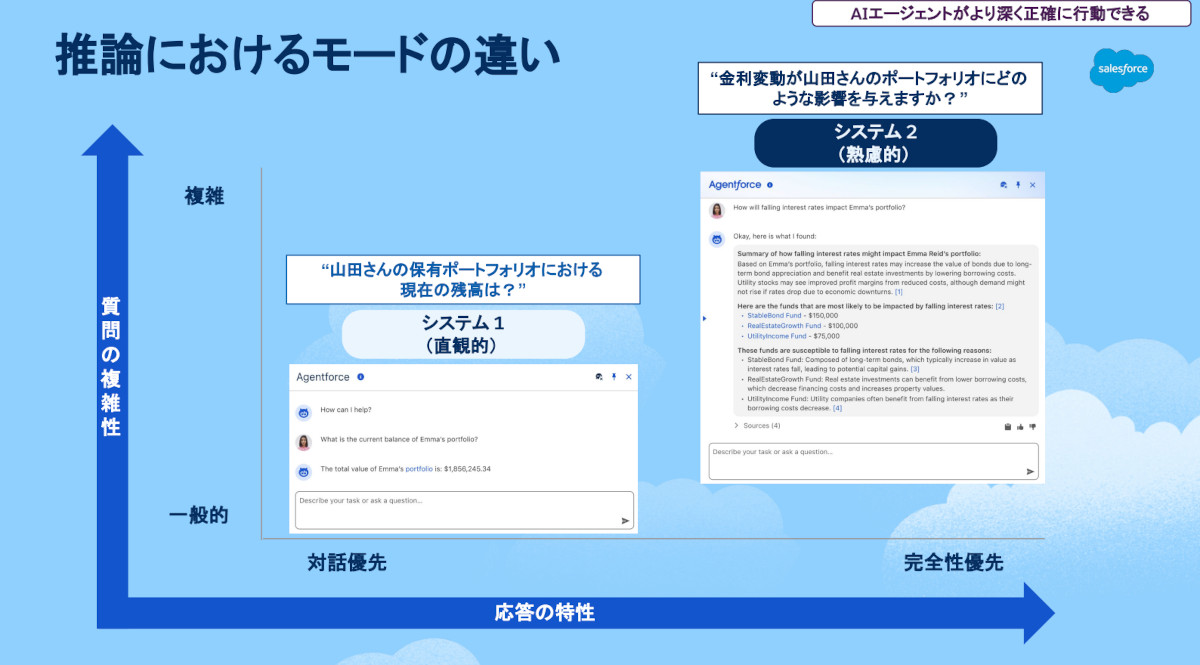Click the Salesforce cloud logo
This screenshot has height=665, width=1200.
pyautogui.click(x=1122, y=70)
